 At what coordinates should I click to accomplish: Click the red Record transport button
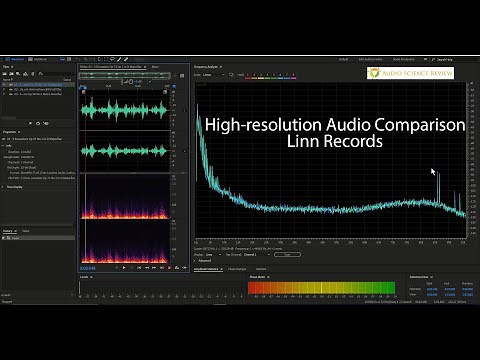tap(169, 268)
